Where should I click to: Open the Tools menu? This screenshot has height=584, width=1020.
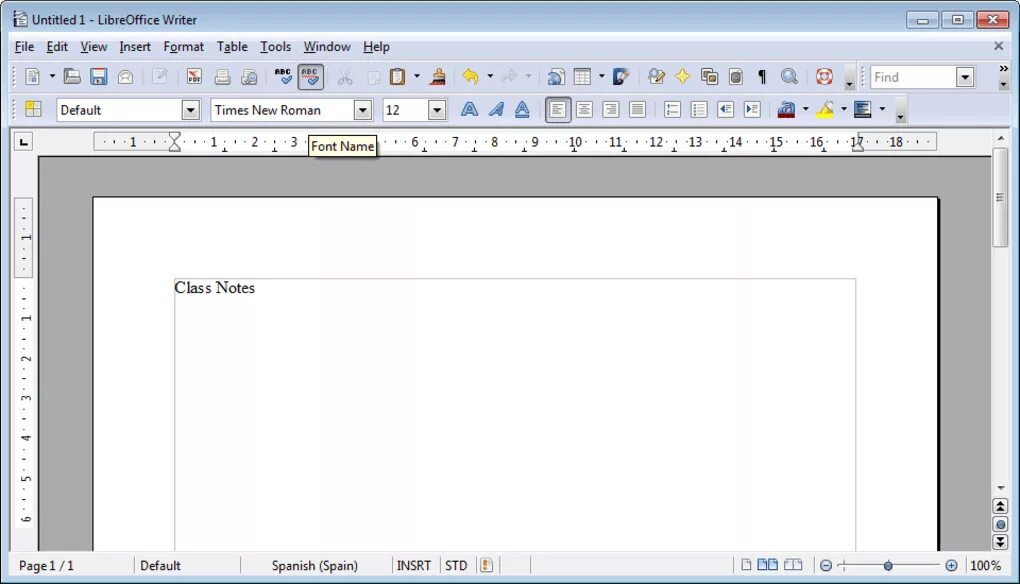[x=275, y=47]
